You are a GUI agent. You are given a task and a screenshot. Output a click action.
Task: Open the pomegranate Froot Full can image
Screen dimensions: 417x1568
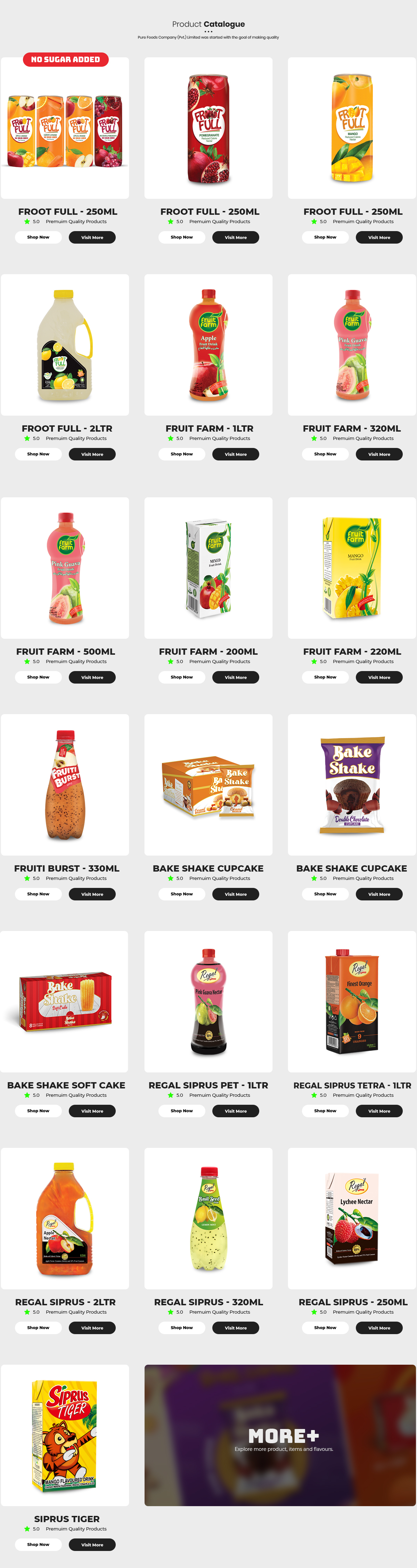pyautogui.click(x=208, y=128)
